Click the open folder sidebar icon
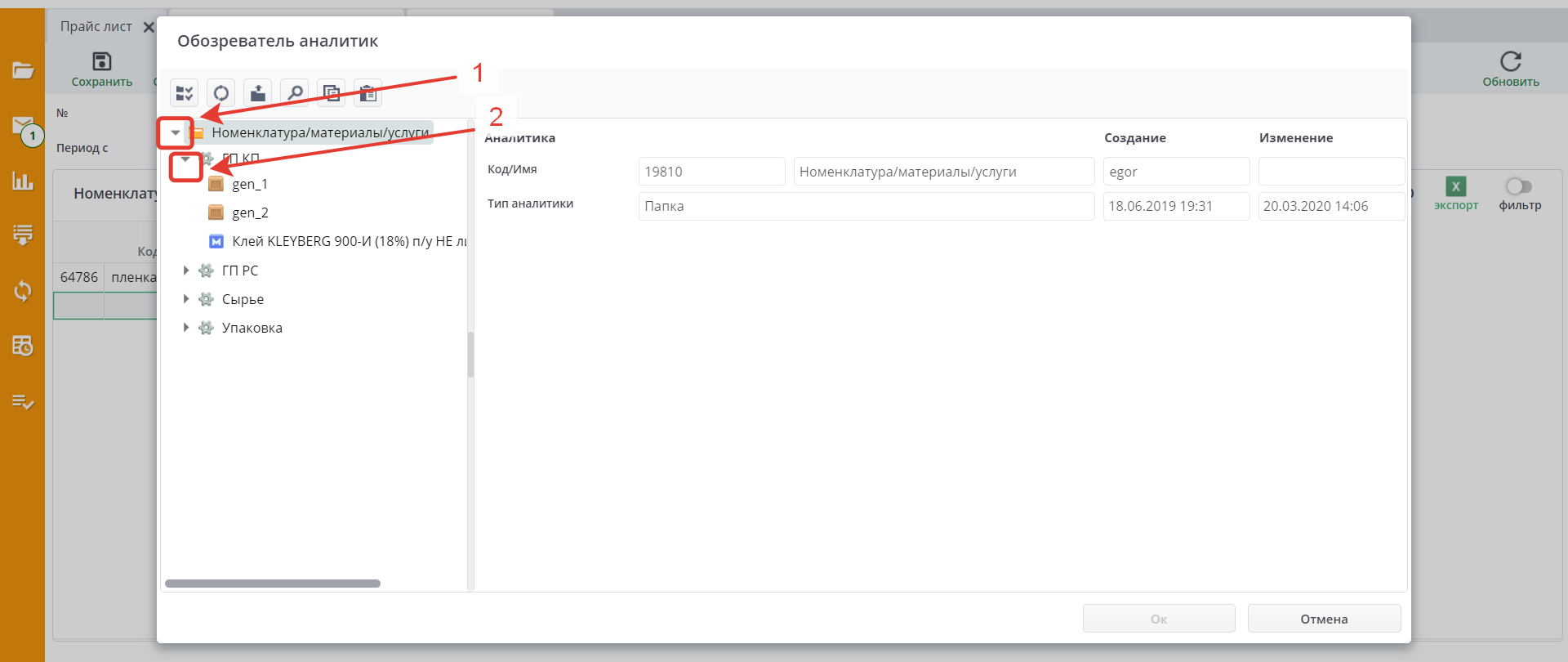Screen dimensions: 1568x662 [x=23, y=70]
